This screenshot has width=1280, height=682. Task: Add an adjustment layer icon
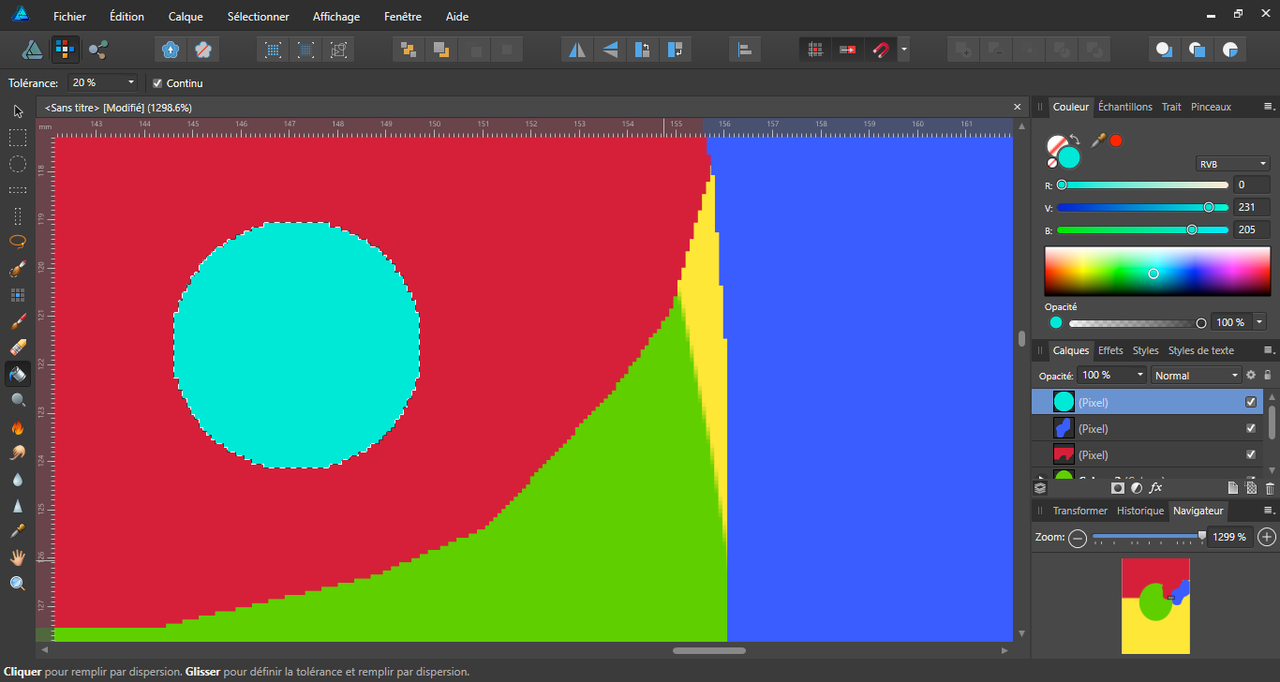pos(1137,488)
